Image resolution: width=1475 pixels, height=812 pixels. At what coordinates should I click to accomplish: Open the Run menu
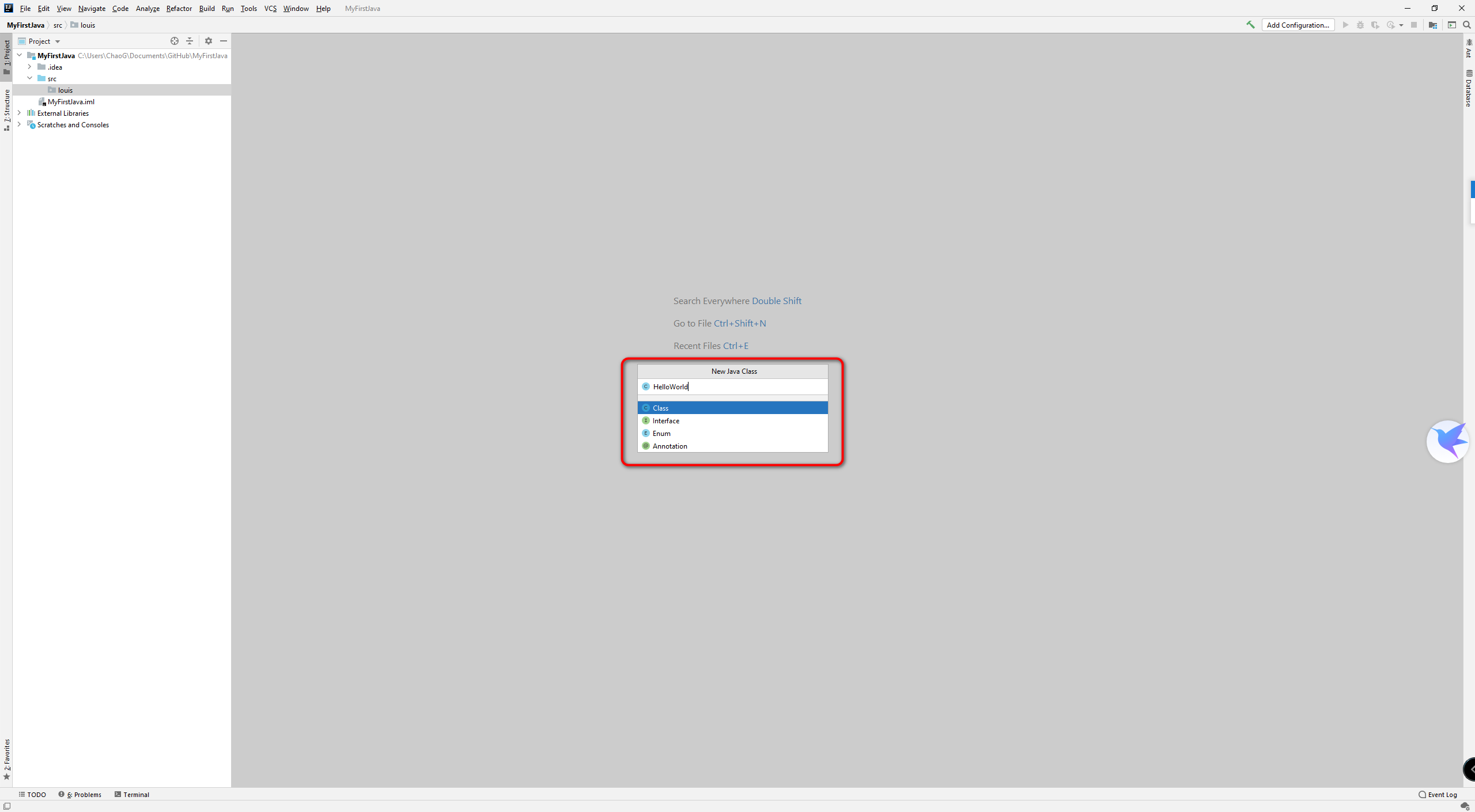tap(228, 8)
